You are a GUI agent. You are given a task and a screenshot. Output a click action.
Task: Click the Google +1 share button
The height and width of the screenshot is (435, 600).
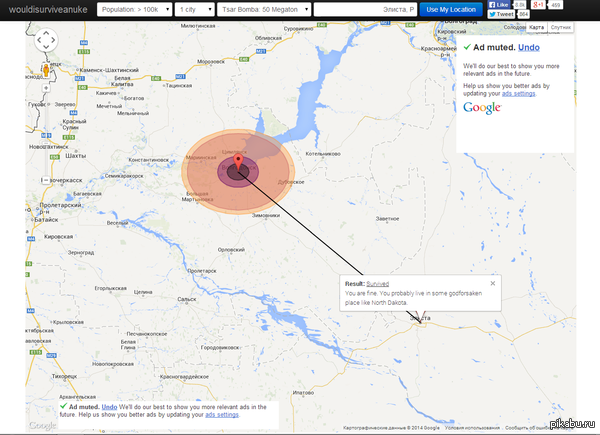point(536,5)
